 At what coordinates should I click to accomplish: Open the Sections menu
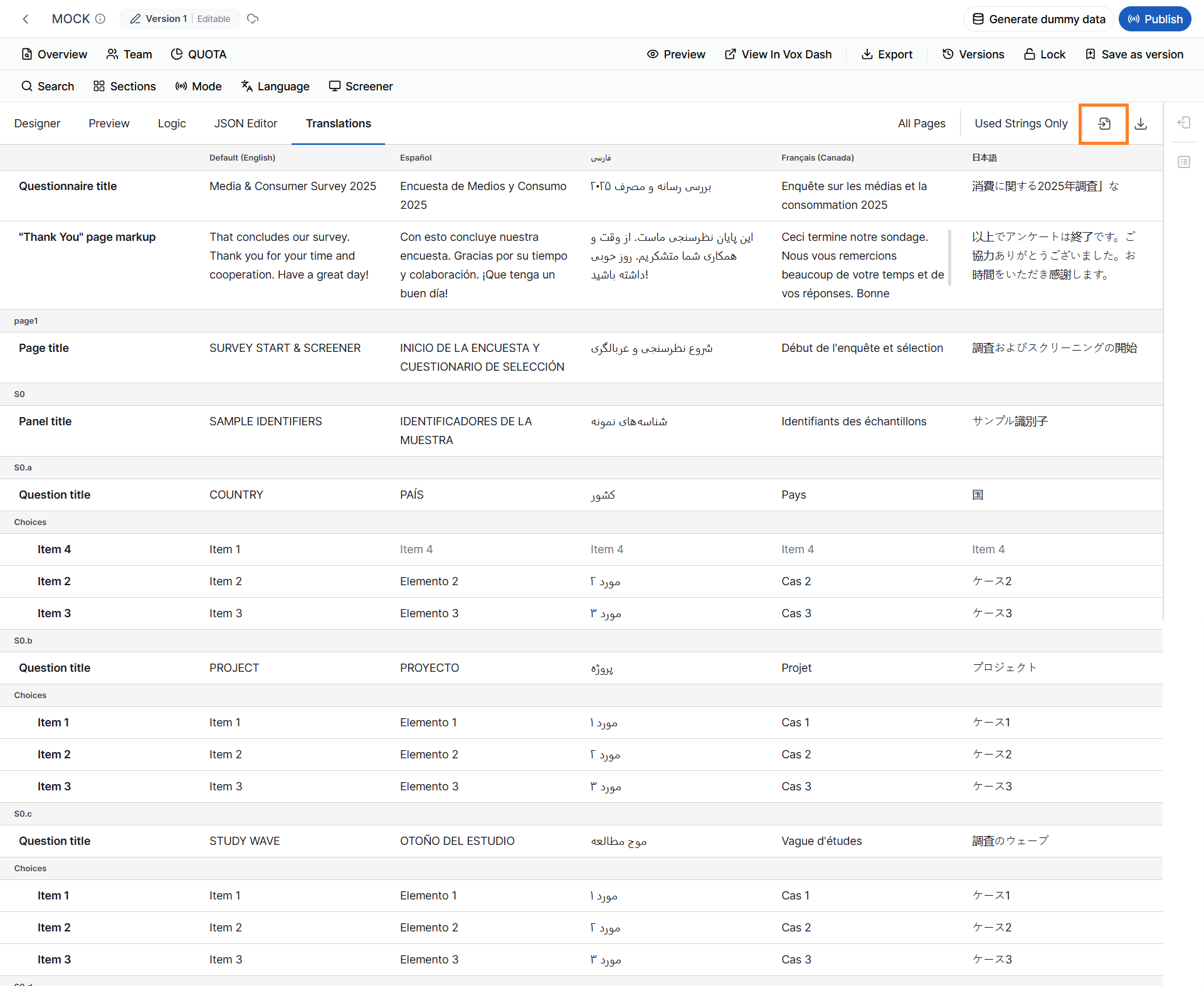pyautogui.click(x=124, y=86)
